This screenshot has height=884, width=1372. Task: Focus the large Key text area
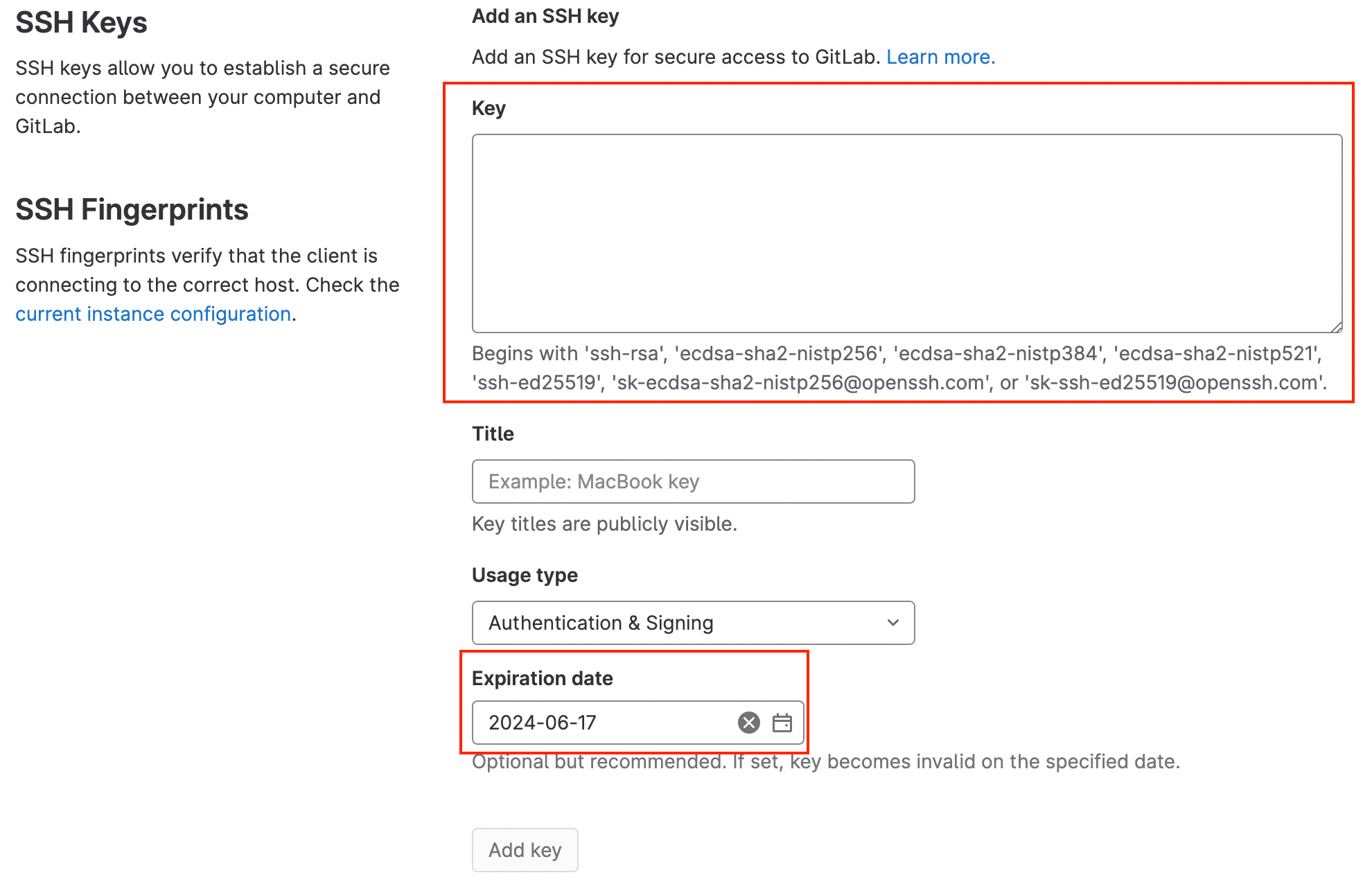[906, 233]
